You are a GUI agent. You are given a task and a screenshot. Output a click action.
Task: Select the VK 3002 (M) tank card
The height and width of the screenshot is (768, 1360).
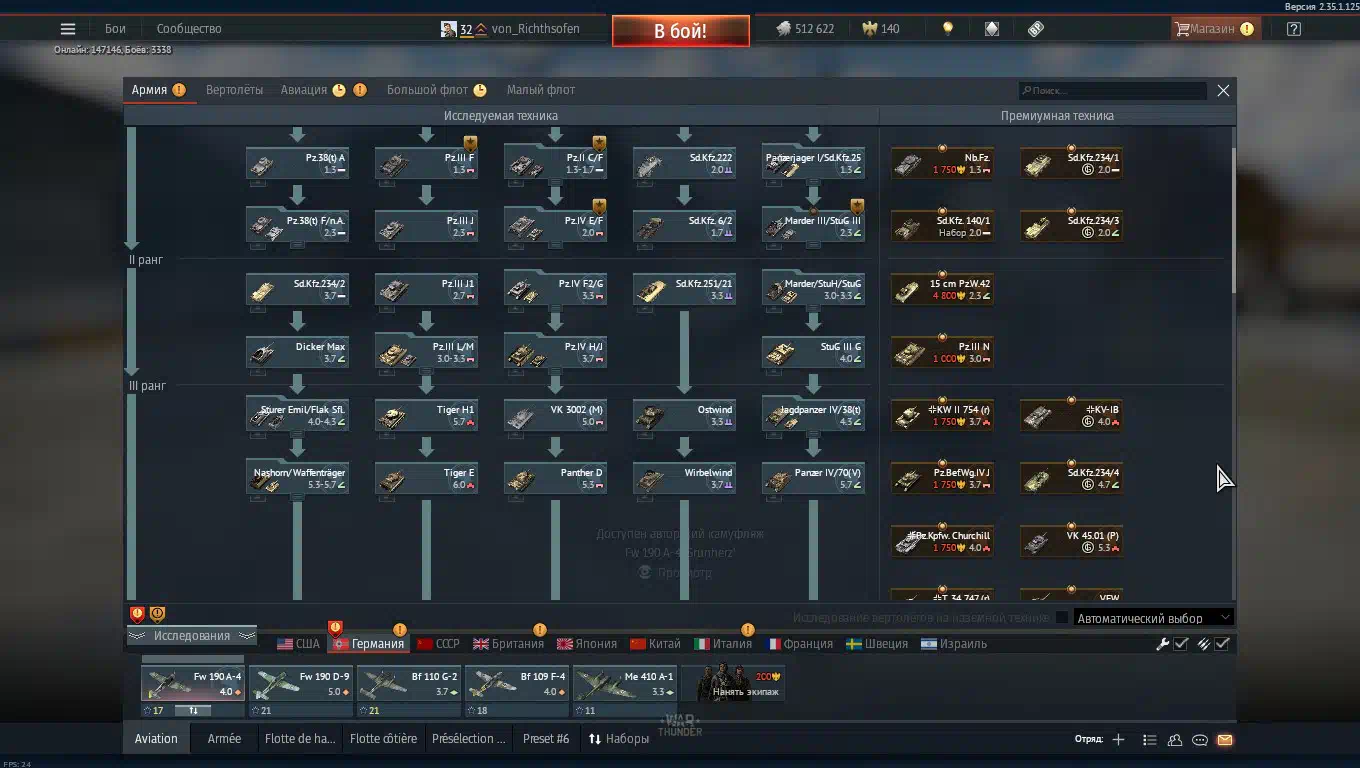555,415
